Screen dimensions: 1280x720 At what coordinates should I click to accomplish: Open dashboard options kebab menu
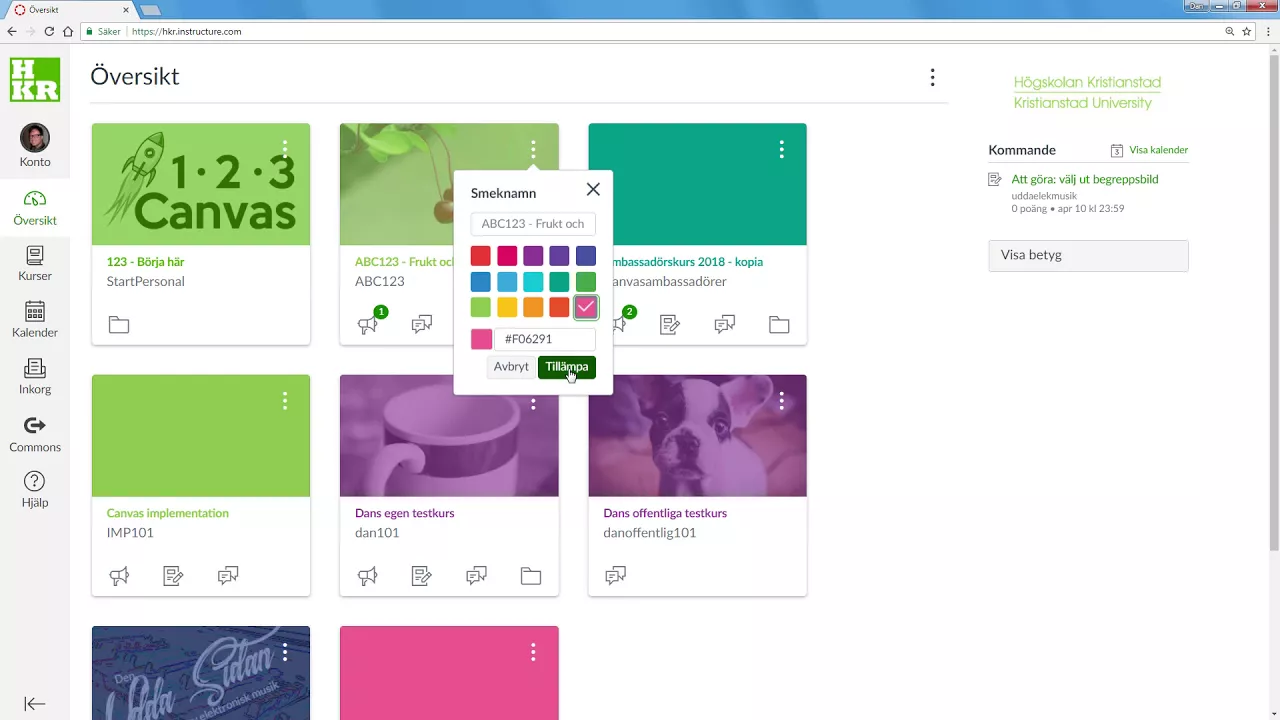point(932,77)
